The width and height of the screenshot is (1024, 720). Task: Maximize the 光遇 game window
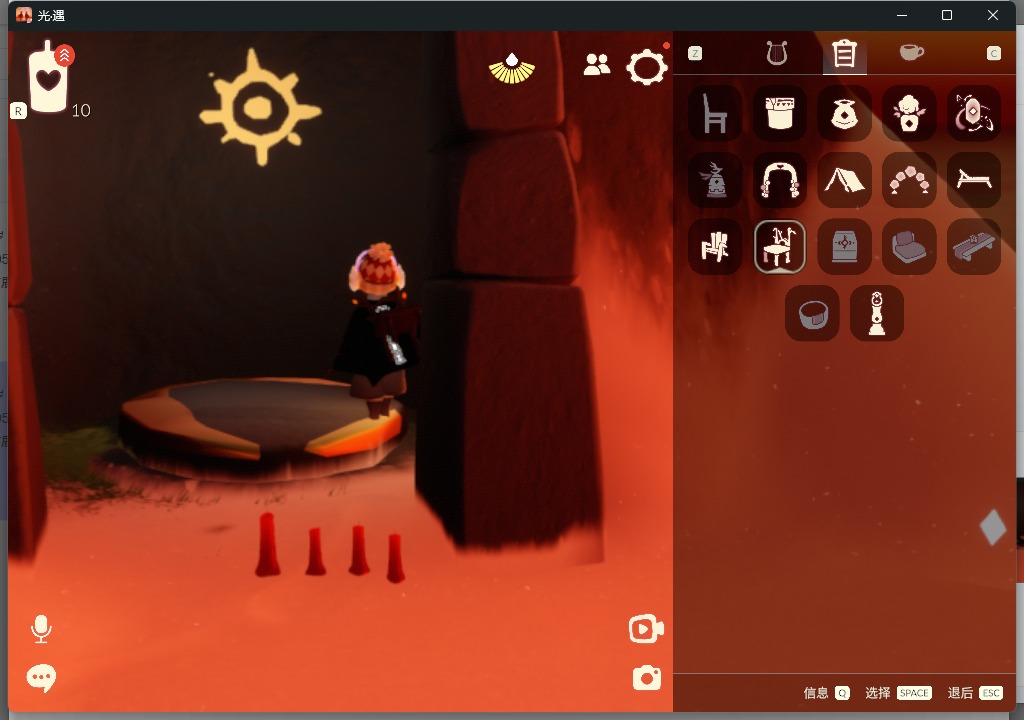[x=947, y=15]
